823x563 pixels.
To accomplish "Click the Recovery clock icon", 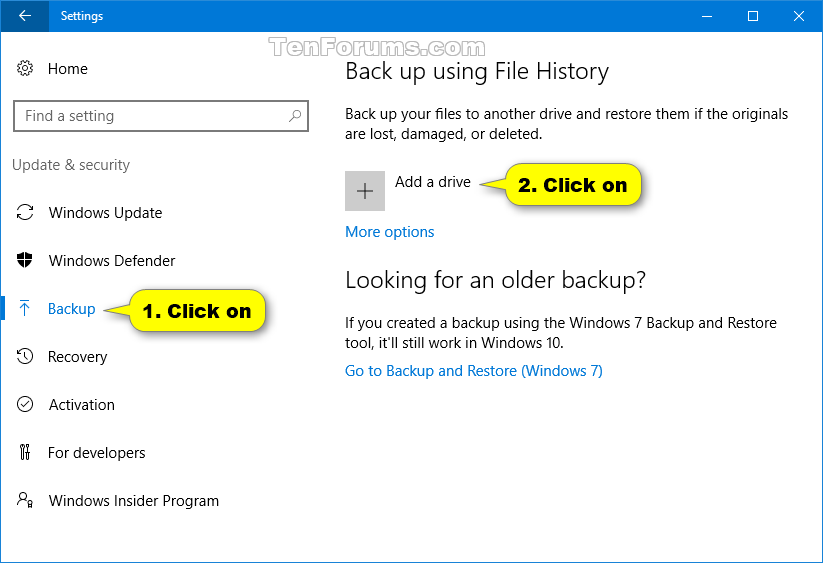I will coord(25,356).
